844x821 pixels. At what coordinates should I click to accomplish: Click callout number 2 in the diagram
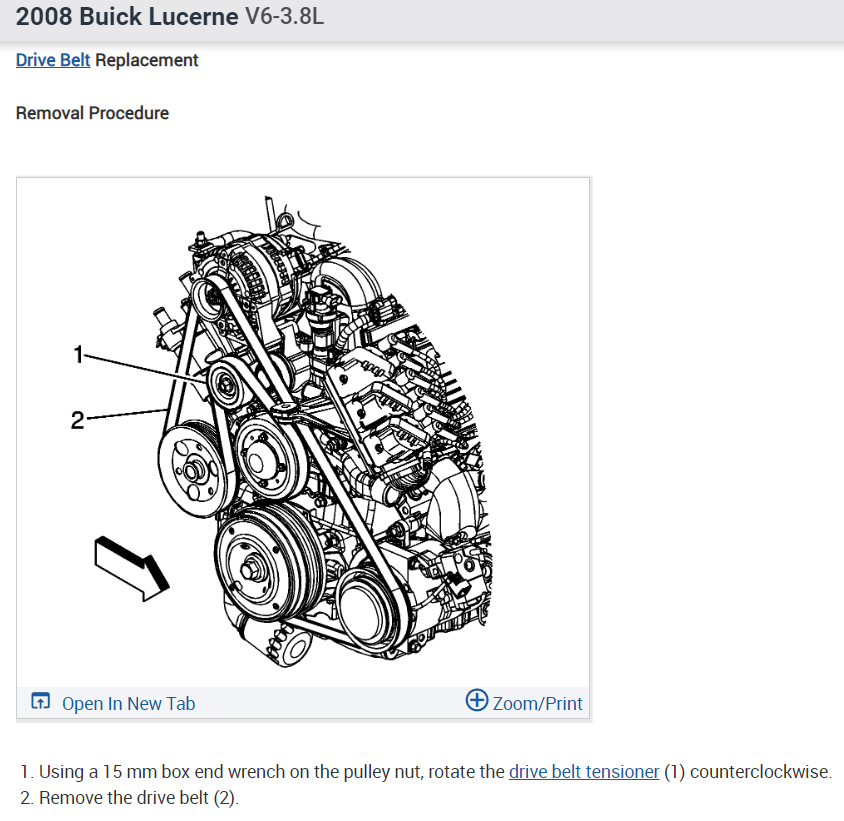tap(78, 420)
